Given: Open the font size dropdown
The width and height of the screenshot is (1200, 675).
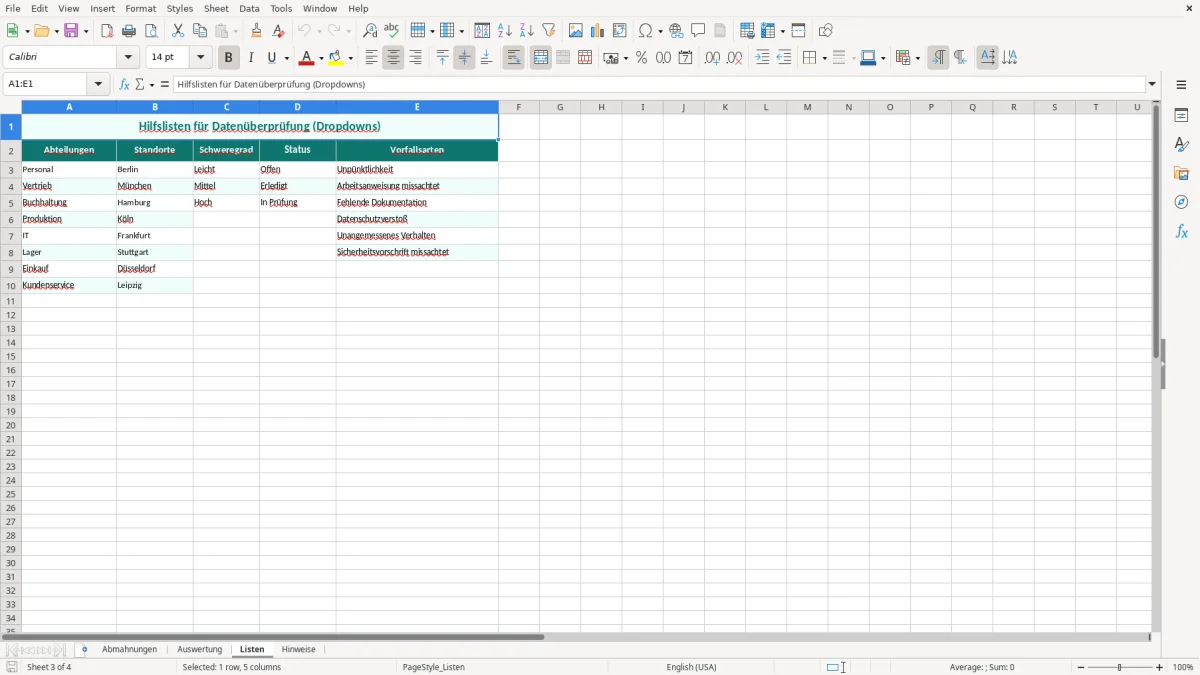Looking at the screenshot, I should (200, 58).
